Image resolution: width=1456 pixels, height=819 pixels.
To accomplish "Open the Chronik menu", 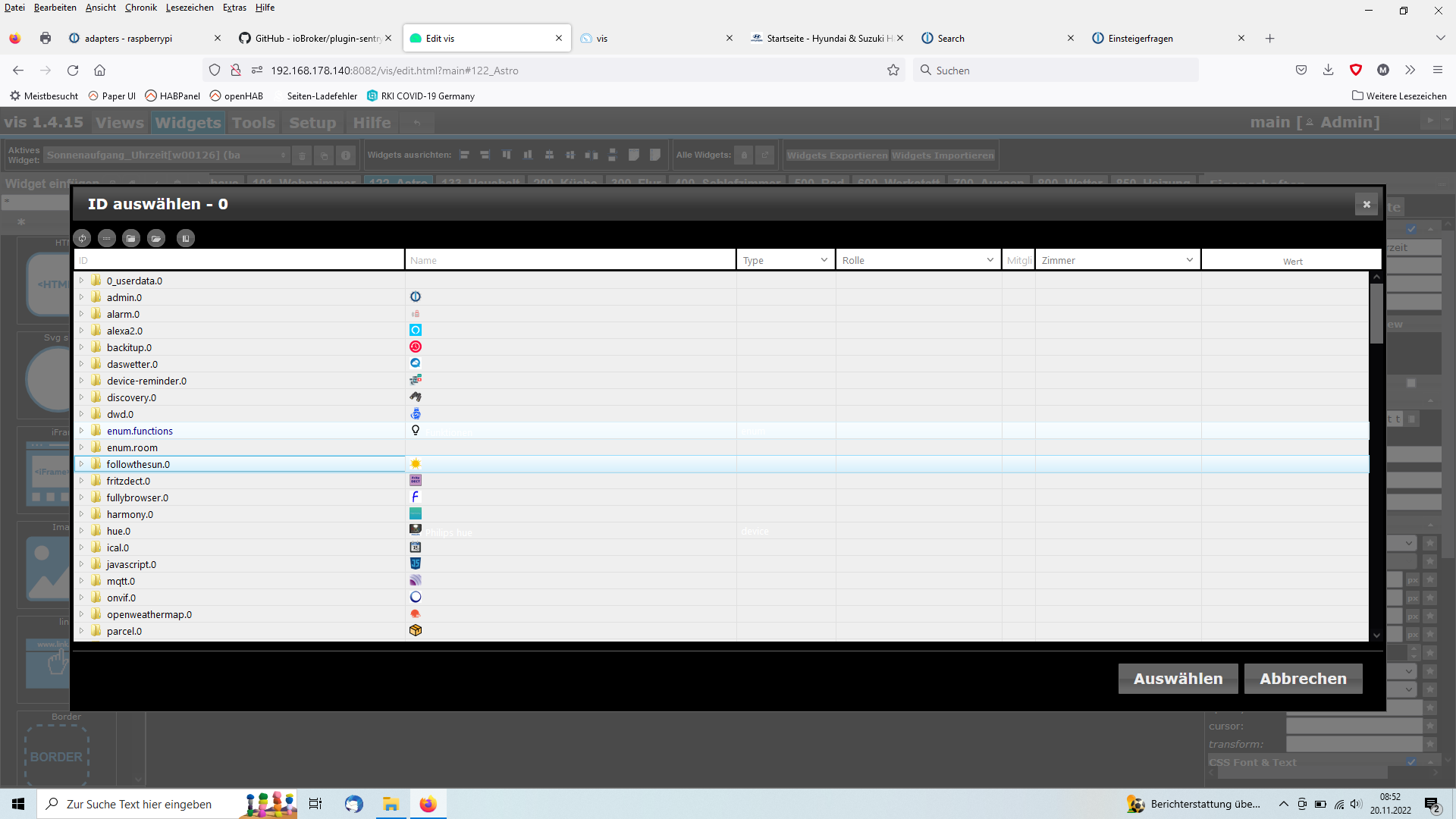I will [141, 8].
